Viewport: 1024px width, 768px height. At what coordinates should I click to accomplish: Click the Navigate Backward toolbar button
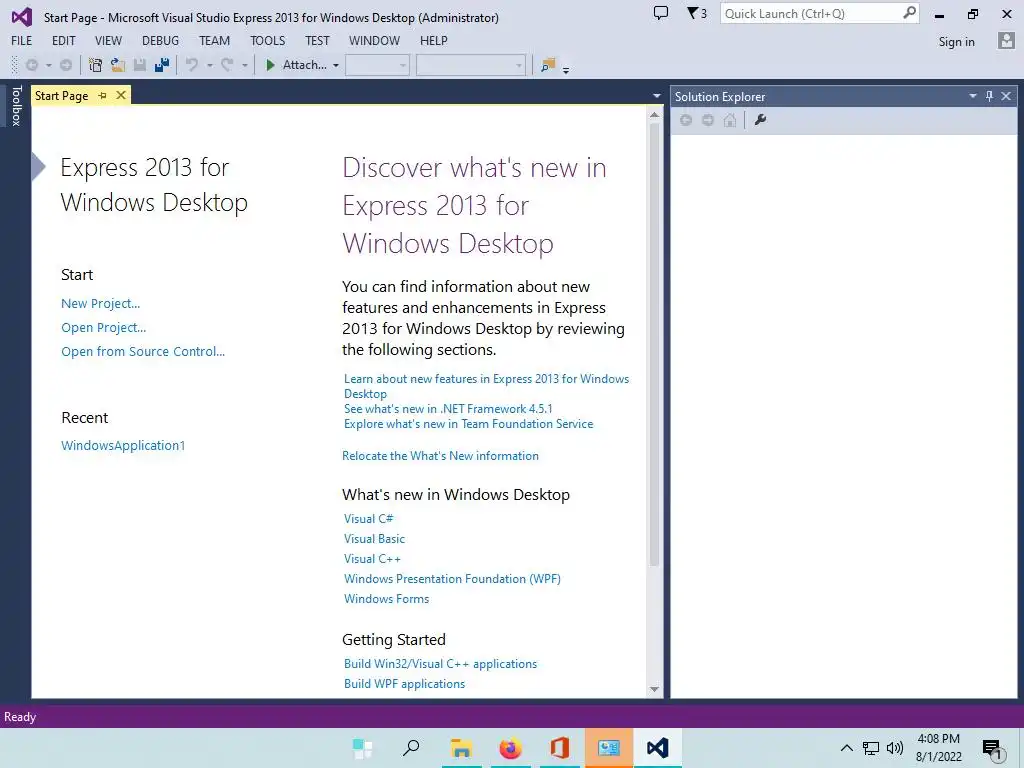[31, 65]
